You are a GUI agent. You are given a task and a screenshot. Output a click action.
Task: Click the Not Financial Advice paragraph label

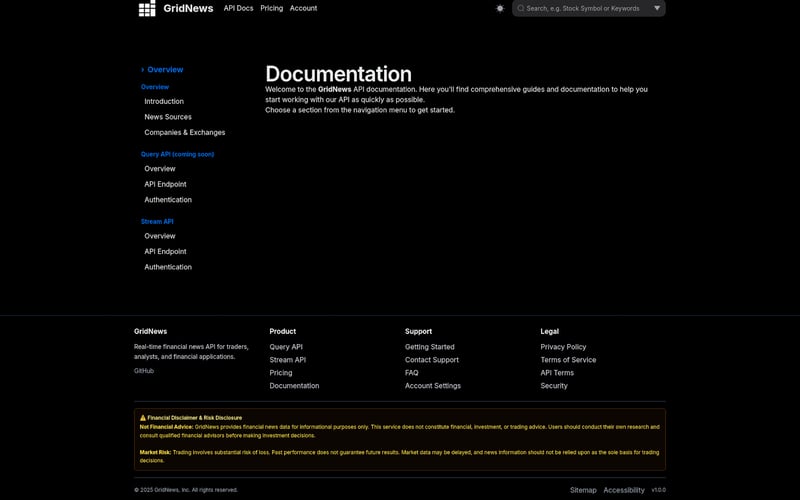coord(166,427)
